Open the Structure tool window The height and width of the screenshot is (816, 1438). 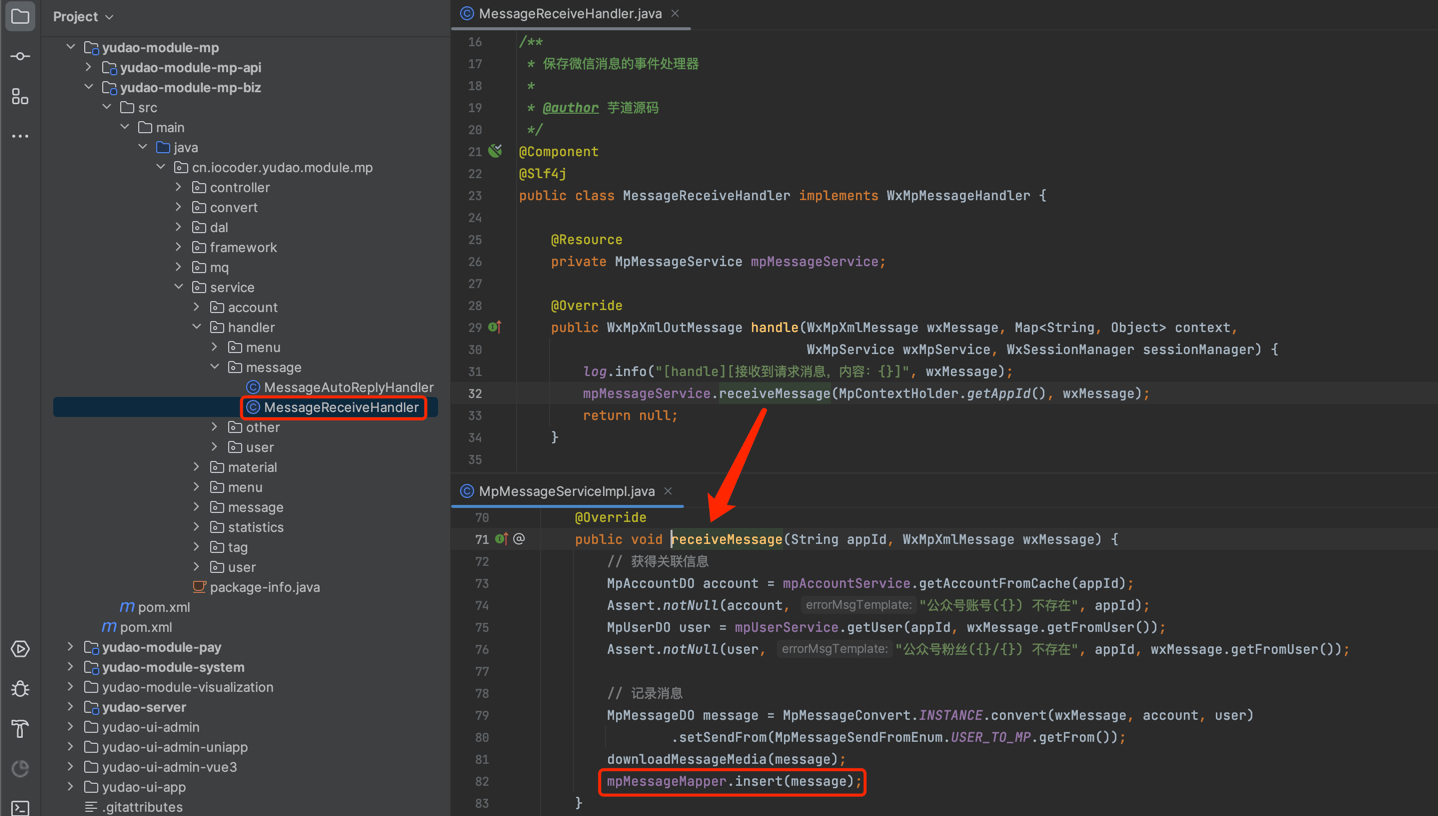pyautogui.click(x=20, y=97)
